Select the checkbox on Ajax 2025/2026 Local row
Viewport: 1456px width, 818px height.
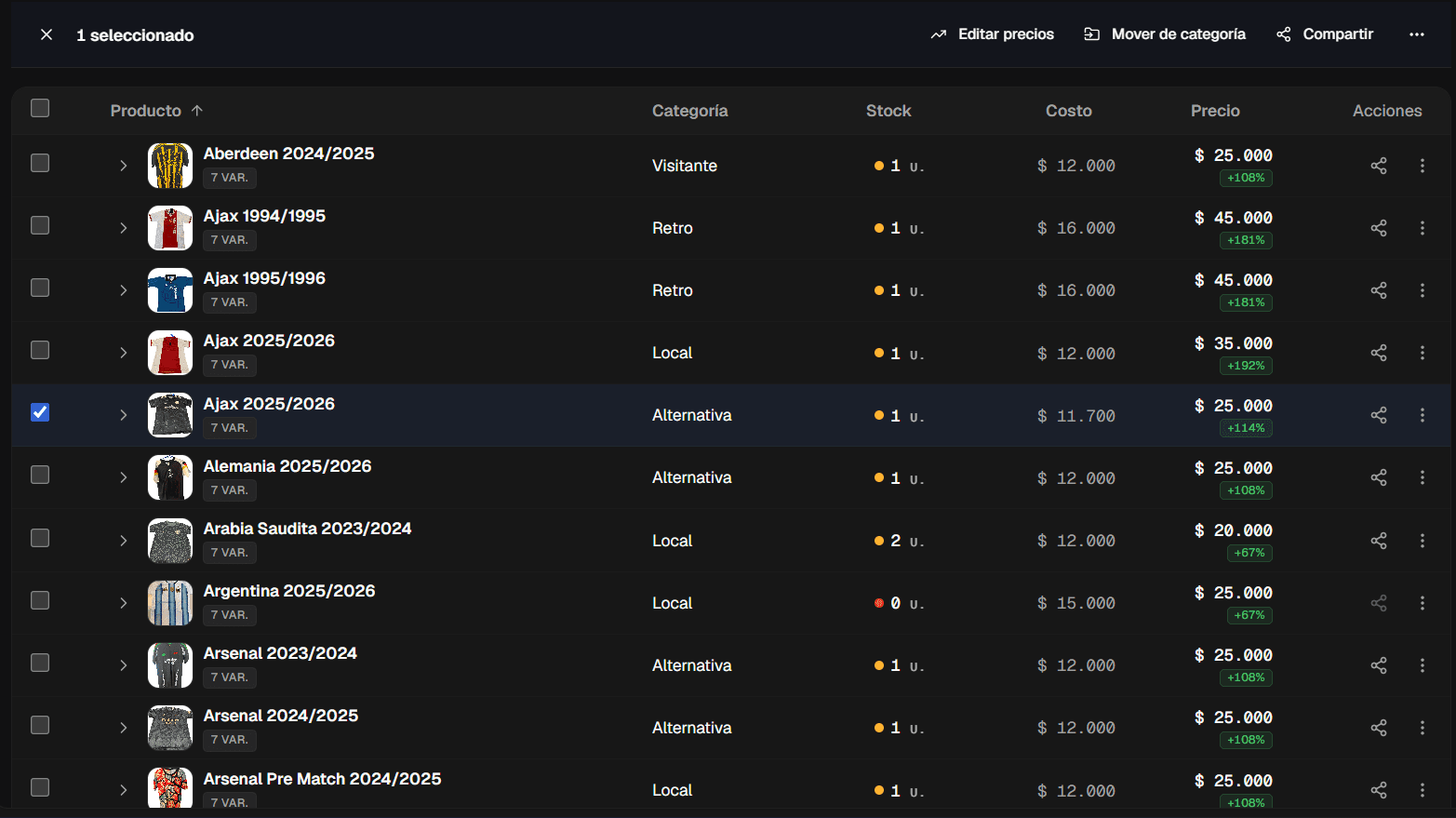point(40,350)
